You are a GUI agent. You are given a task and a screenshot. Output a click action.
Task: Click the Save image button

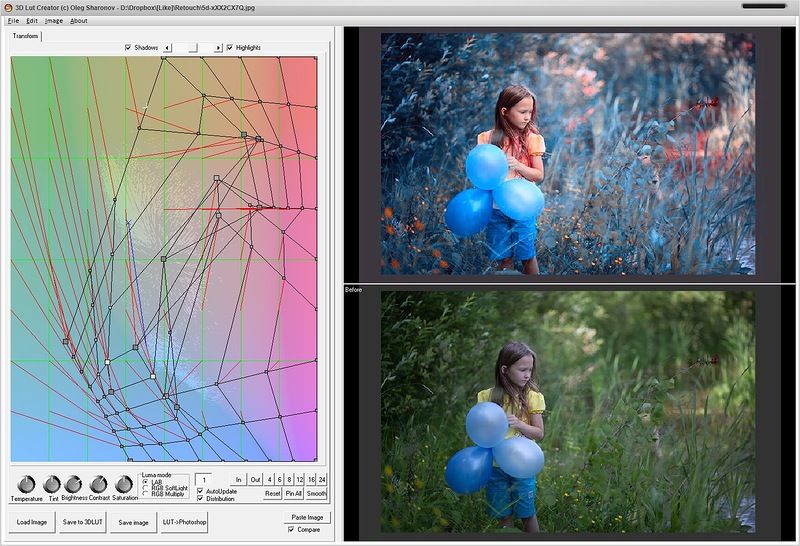tap(134, 522)
